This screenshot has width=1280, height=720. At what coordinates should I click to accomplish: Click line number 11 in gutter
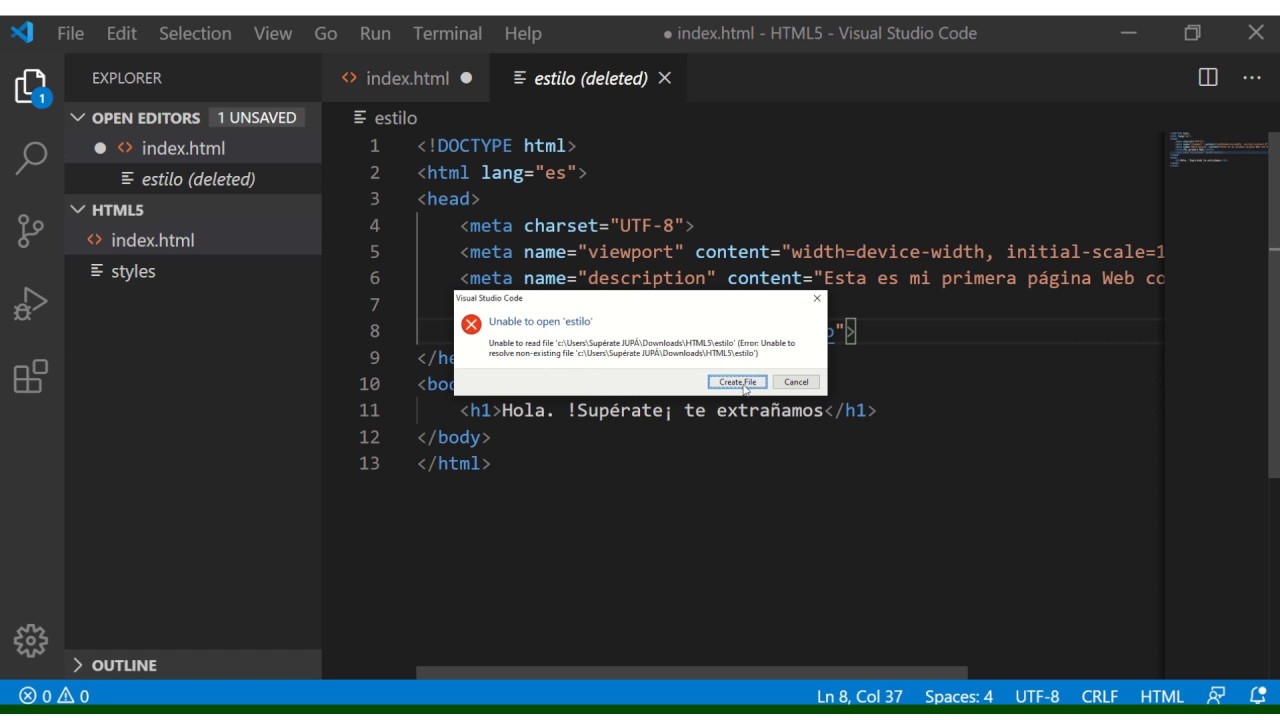coord(370,410)
